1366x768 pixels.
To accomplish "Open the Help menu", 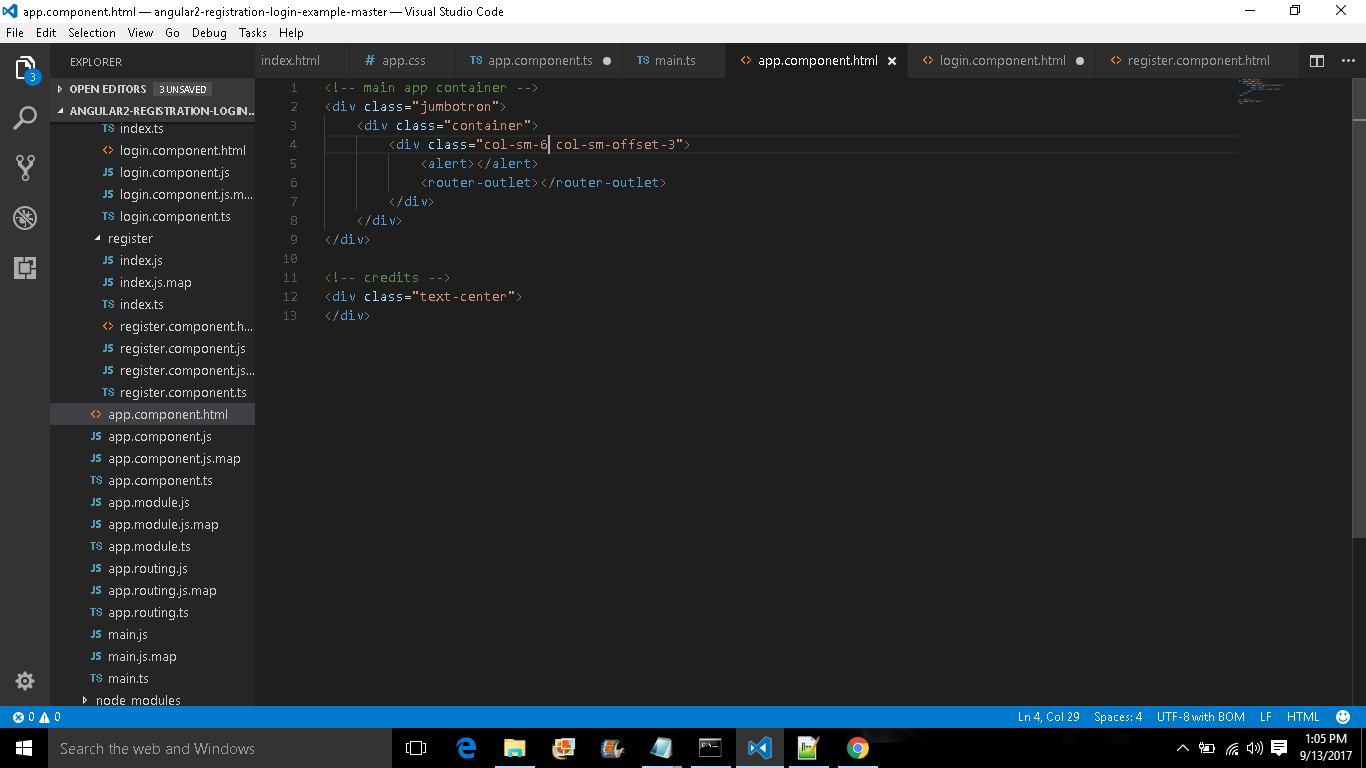I will 291,33.
